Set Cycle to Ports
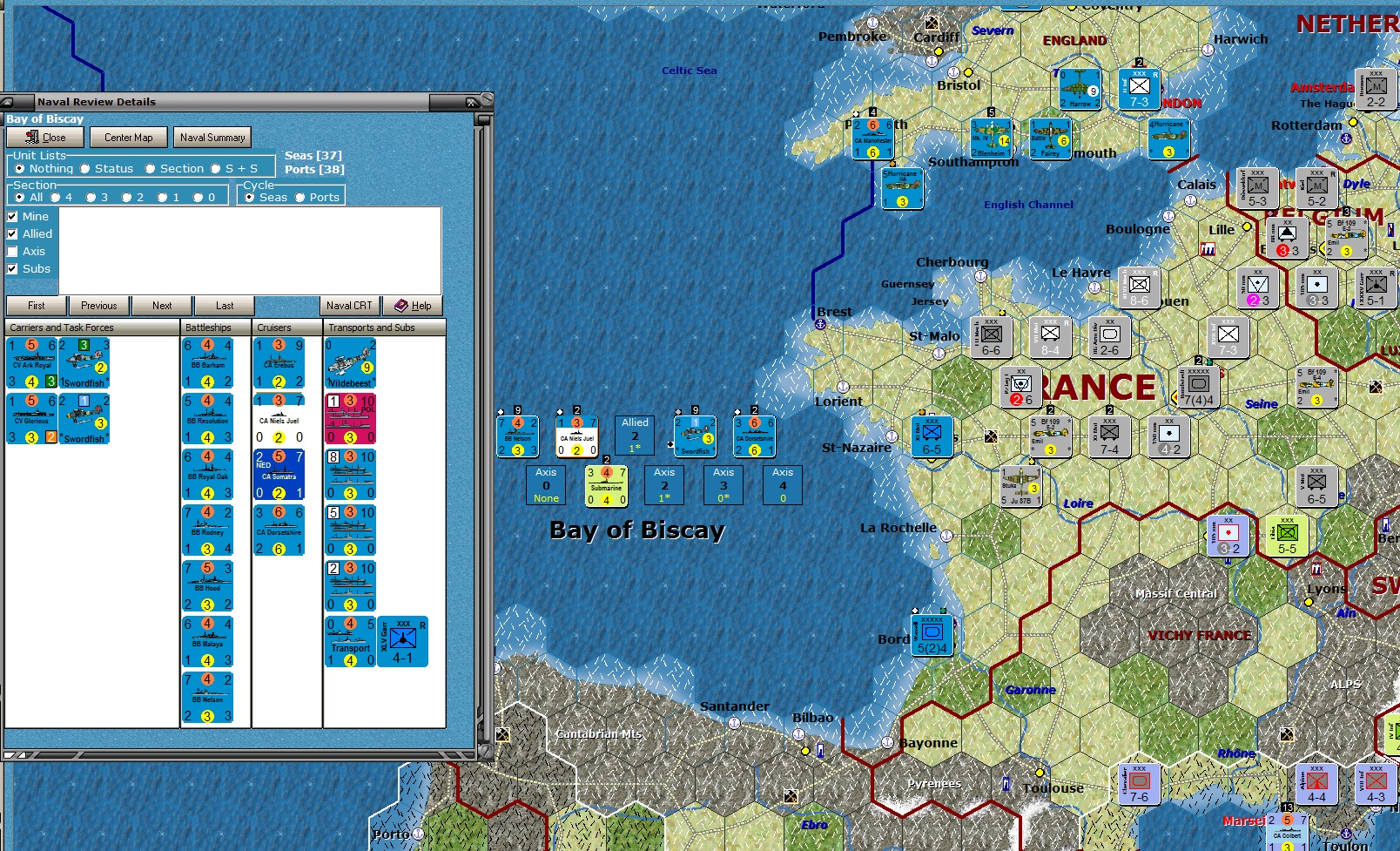Image resolution: width=1400 pixels, height=851 pixels. coord(318,198)
